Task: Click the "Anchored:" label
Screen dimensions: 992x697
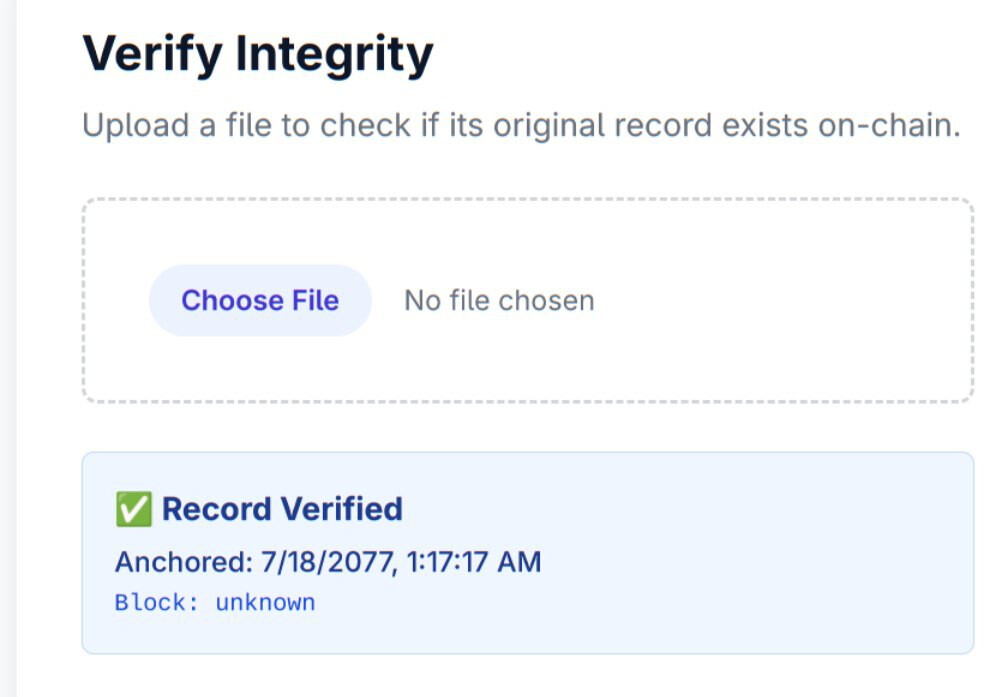Action: [x=184, y=562]
